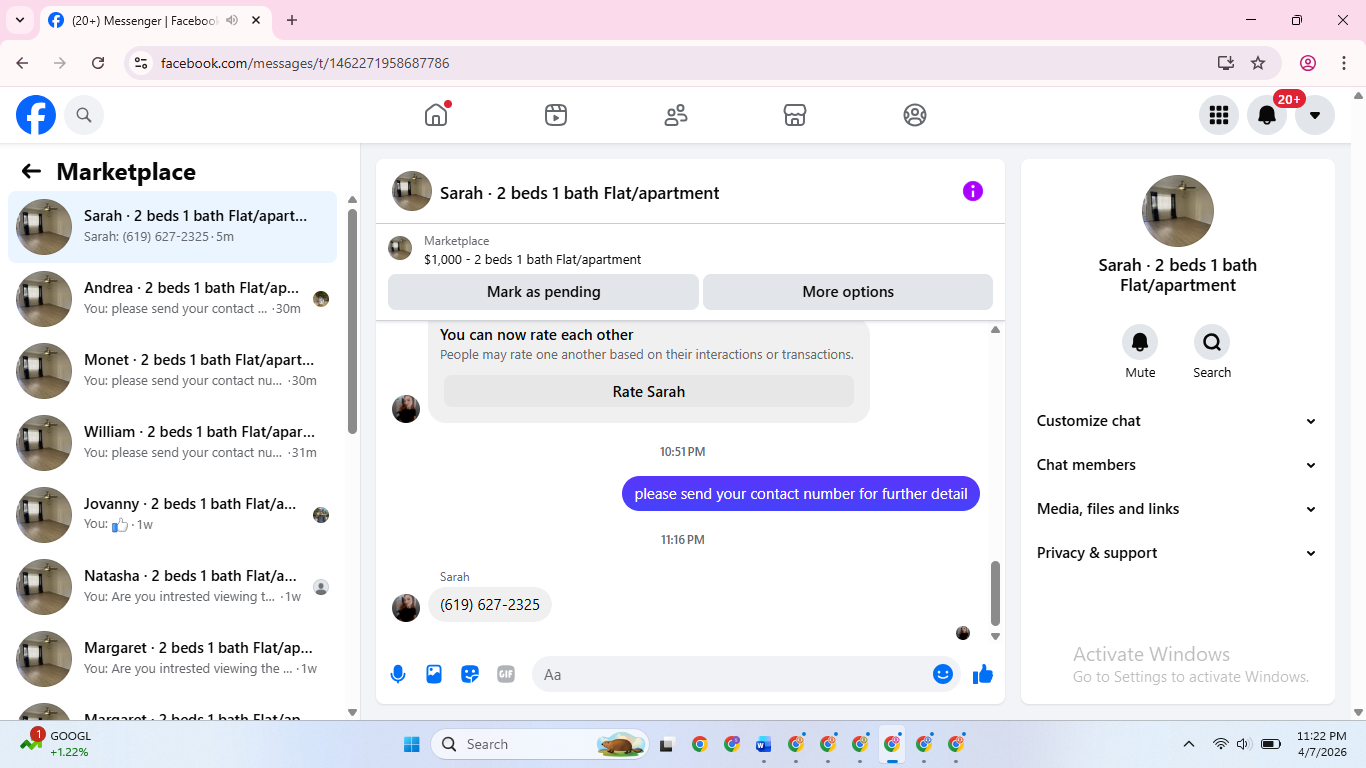Open Monet conversation in the list
The image size is (1366, 768).
click(173, 371)
